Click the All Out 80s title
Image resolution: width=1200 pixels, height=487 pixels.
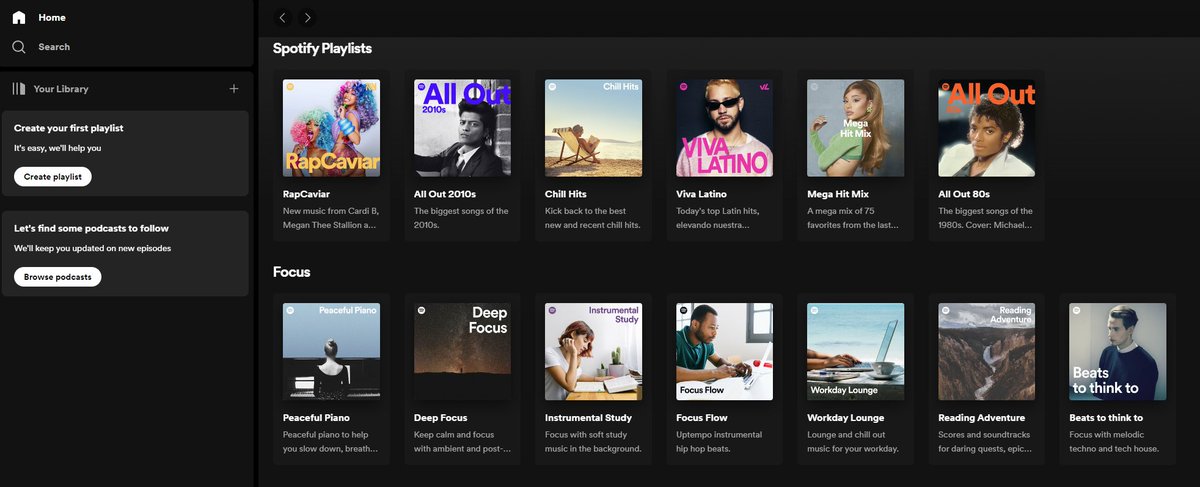point(964,194)
